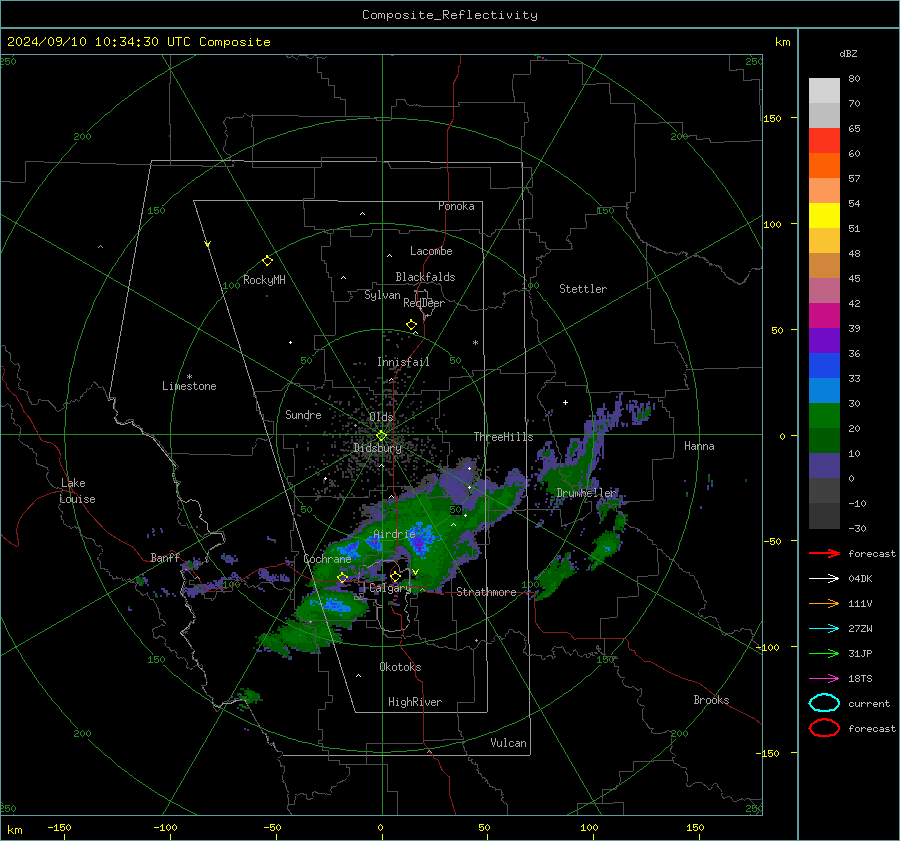
Task: Click the green 31JP arrow in legend
Action: pos(824,653)
